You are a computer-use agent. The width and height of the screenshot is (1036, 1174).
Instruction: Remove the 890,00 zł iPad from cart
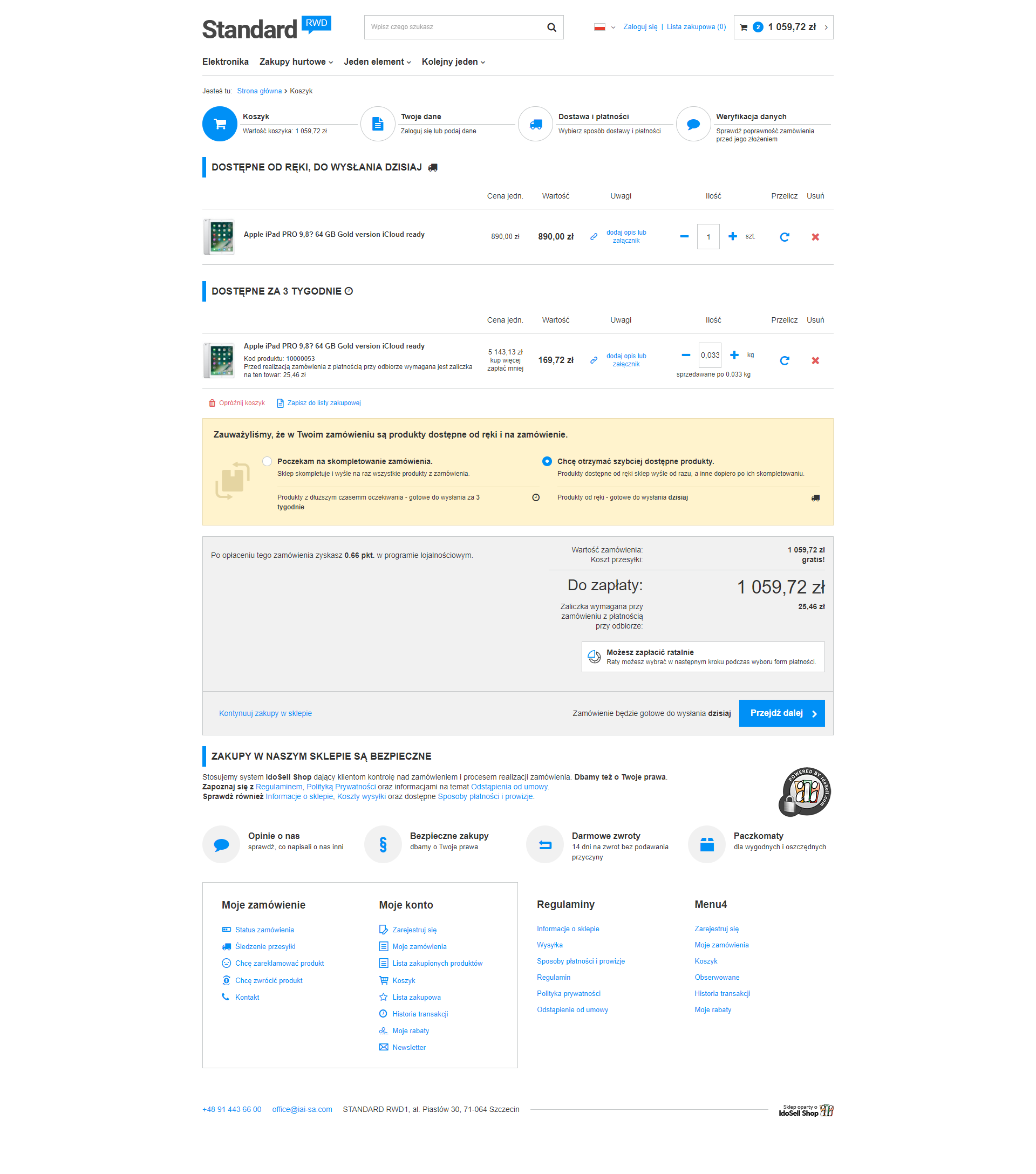coord(815,237)
